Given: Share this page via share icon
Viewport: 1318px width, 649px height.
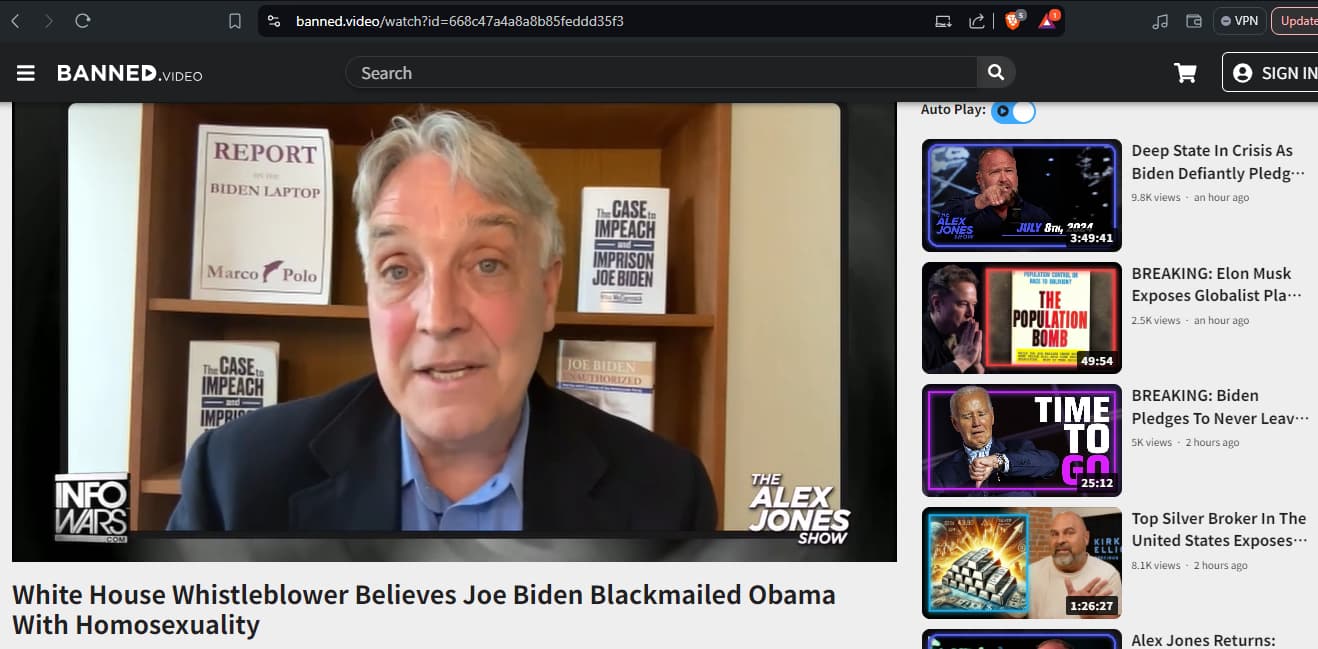Looking at the screenshot, I should coord(977,21).
